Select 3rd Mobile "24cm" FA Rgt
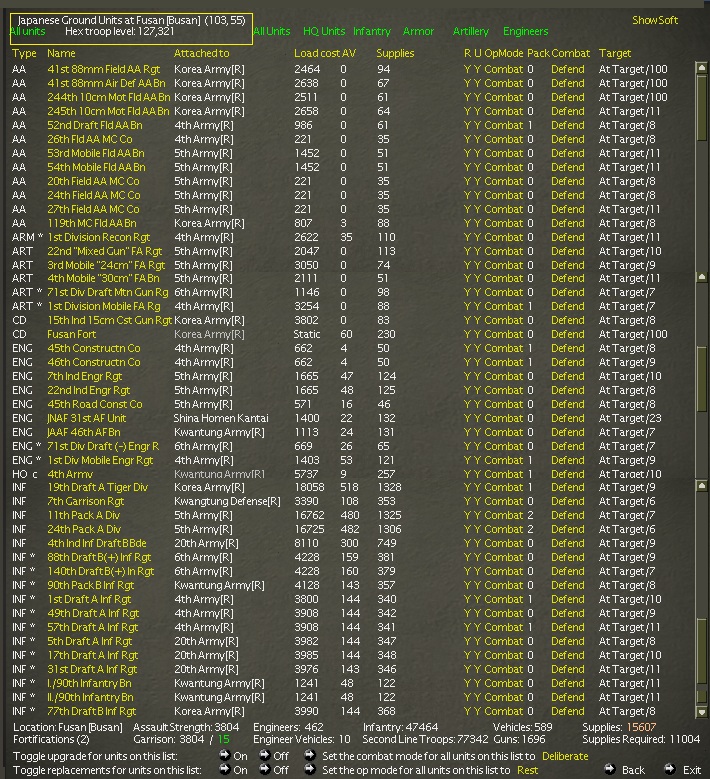Image resolution: width=710 pixels, height=779 pixels. (x=106, y=265)
